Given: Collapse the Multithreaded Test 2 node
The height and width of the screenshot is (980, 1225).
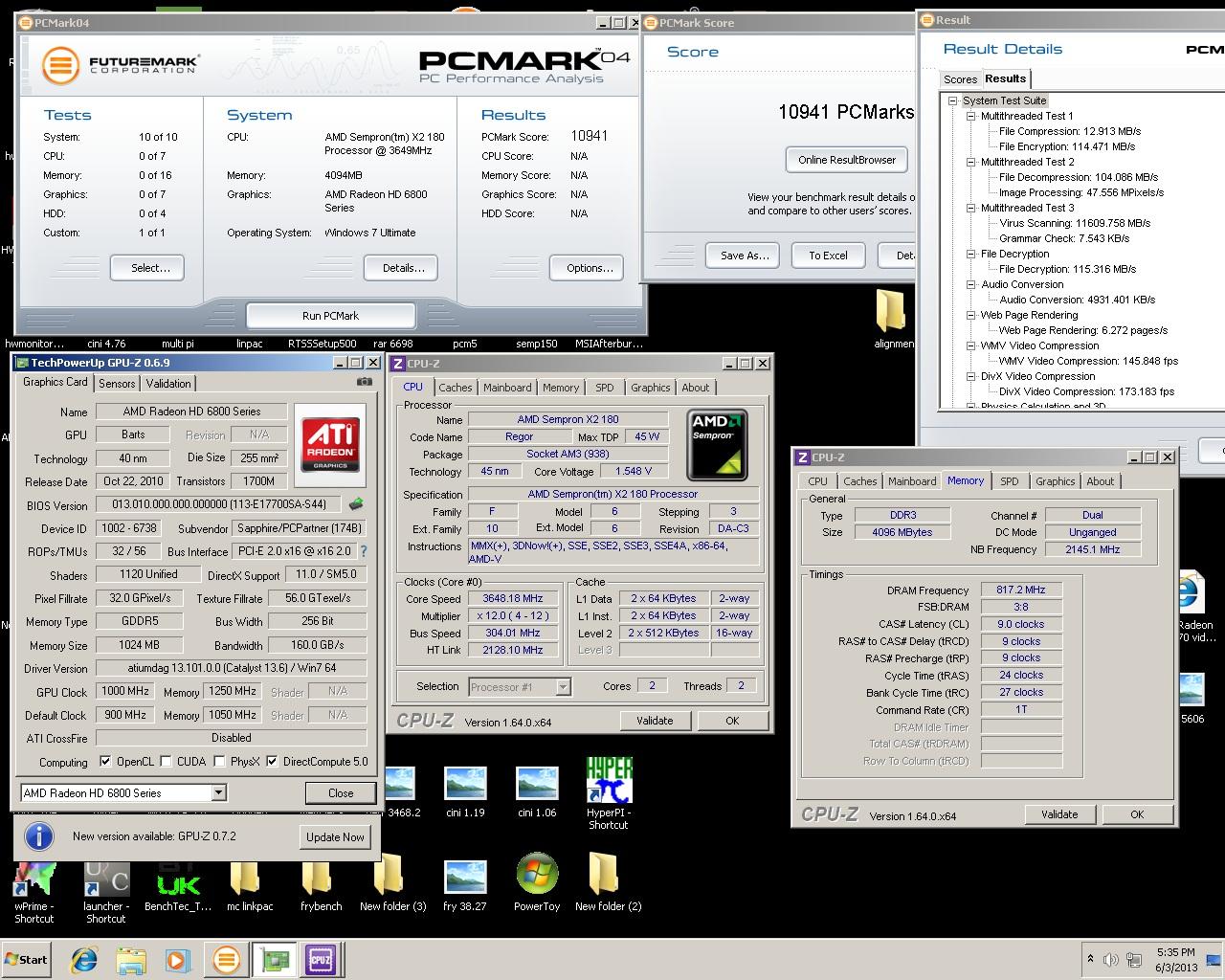Looking at the screenshot, I should [x=970, y=162].
